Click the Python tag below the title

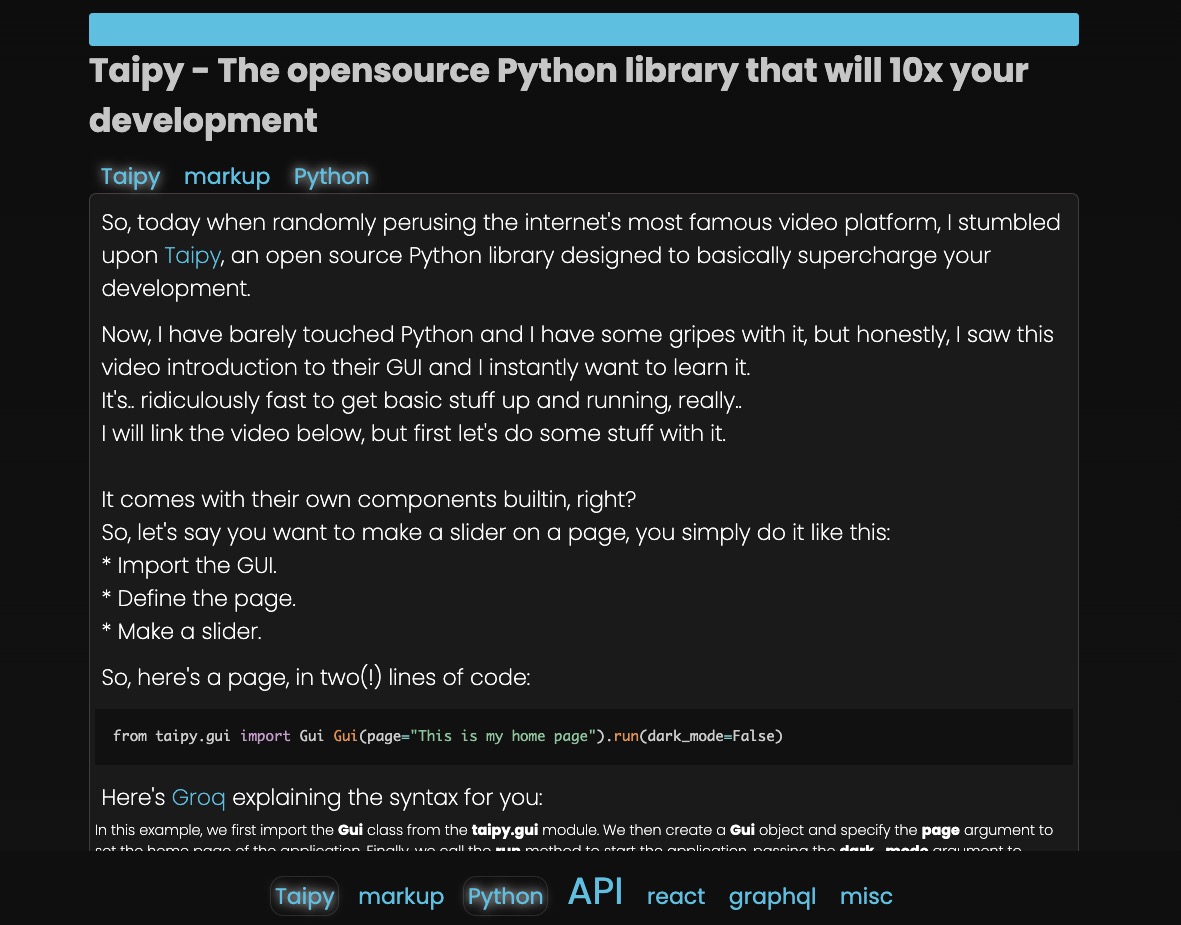331,176
